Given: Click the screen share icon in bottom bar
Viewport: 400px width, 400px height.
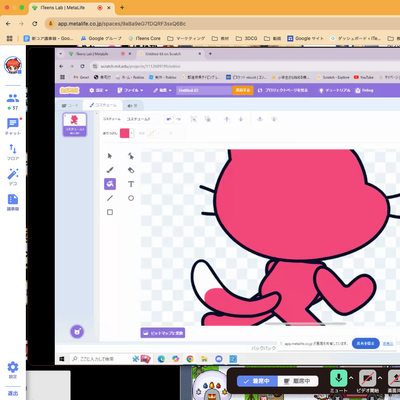Looking at the screenshot, I should coord(395,379).
